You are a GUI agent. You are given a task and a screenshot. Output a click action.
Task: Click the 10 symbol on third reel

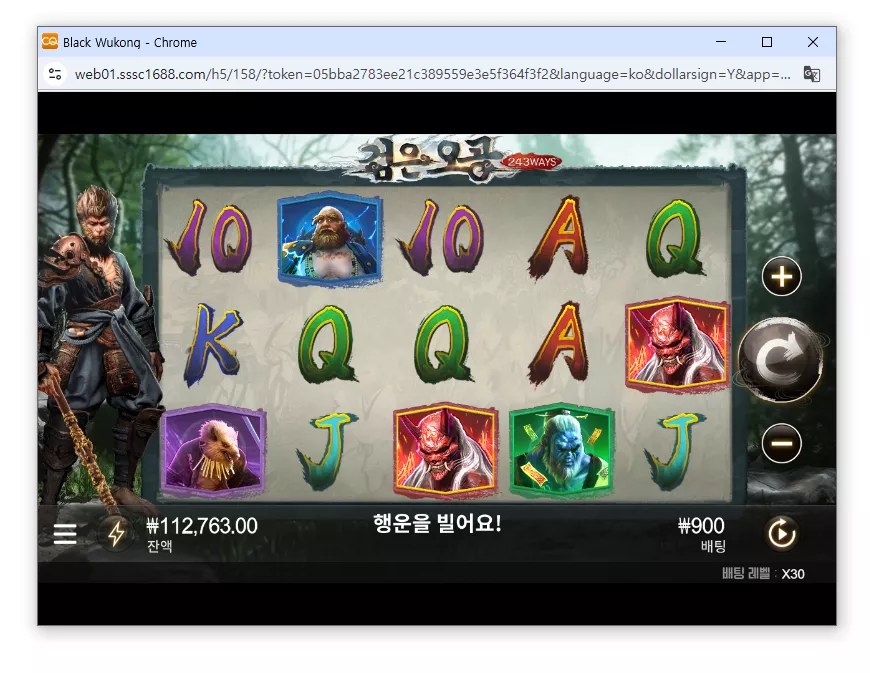[441, 238]
